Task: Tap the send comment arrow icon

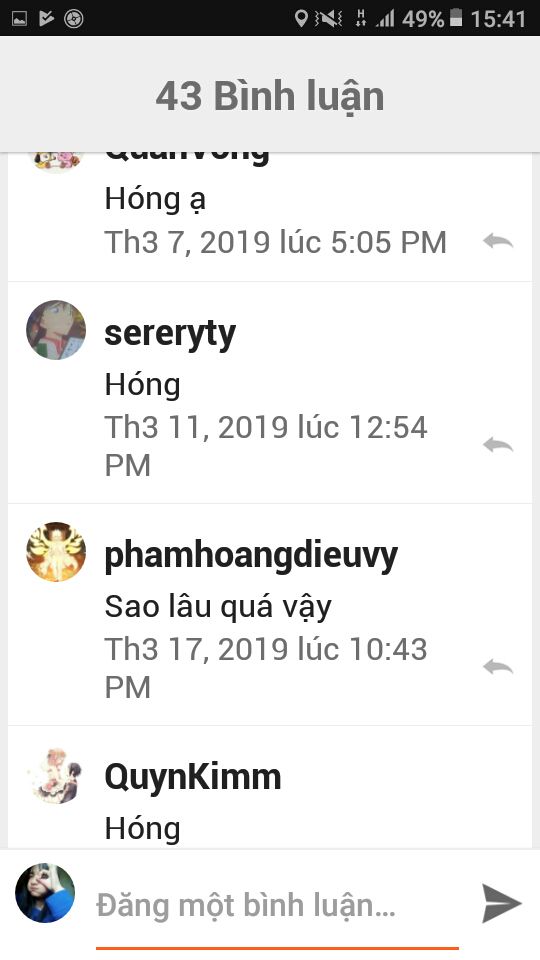Action: coord(501,903)
